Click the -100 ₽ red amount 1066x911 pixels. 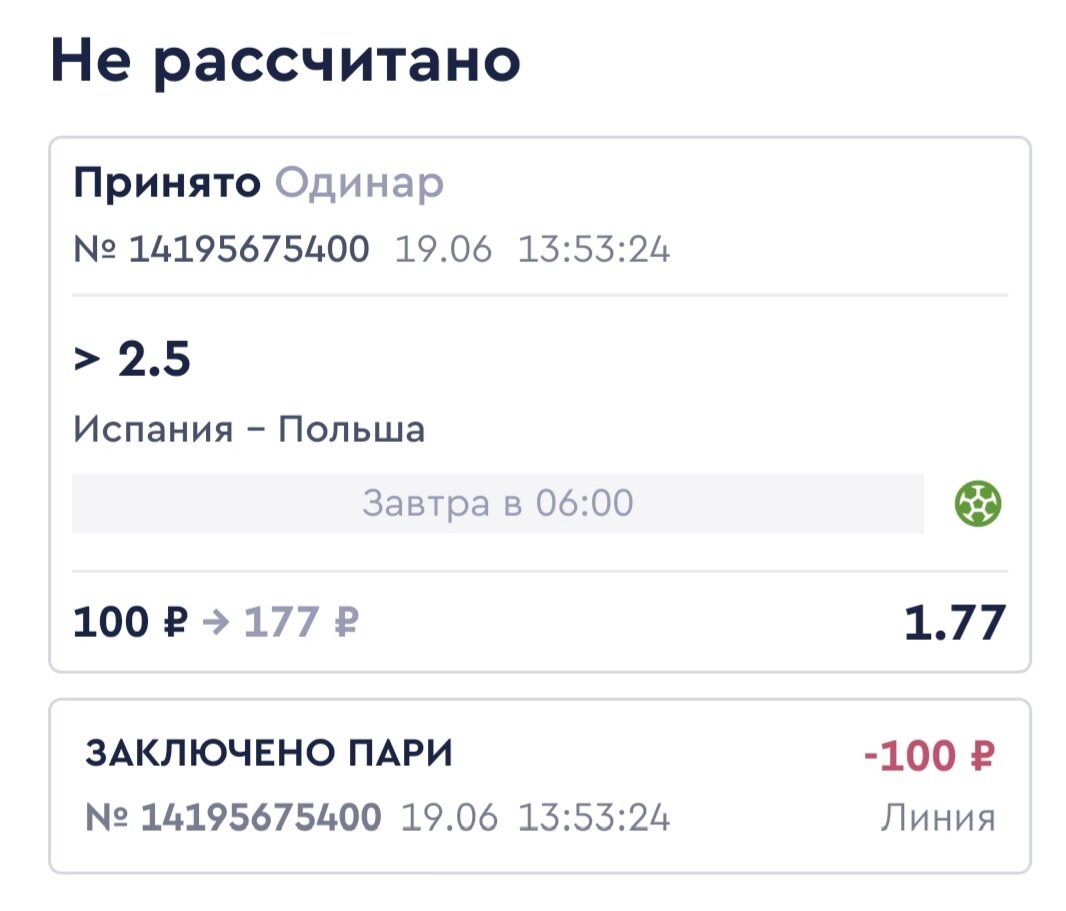coord(930,756)
